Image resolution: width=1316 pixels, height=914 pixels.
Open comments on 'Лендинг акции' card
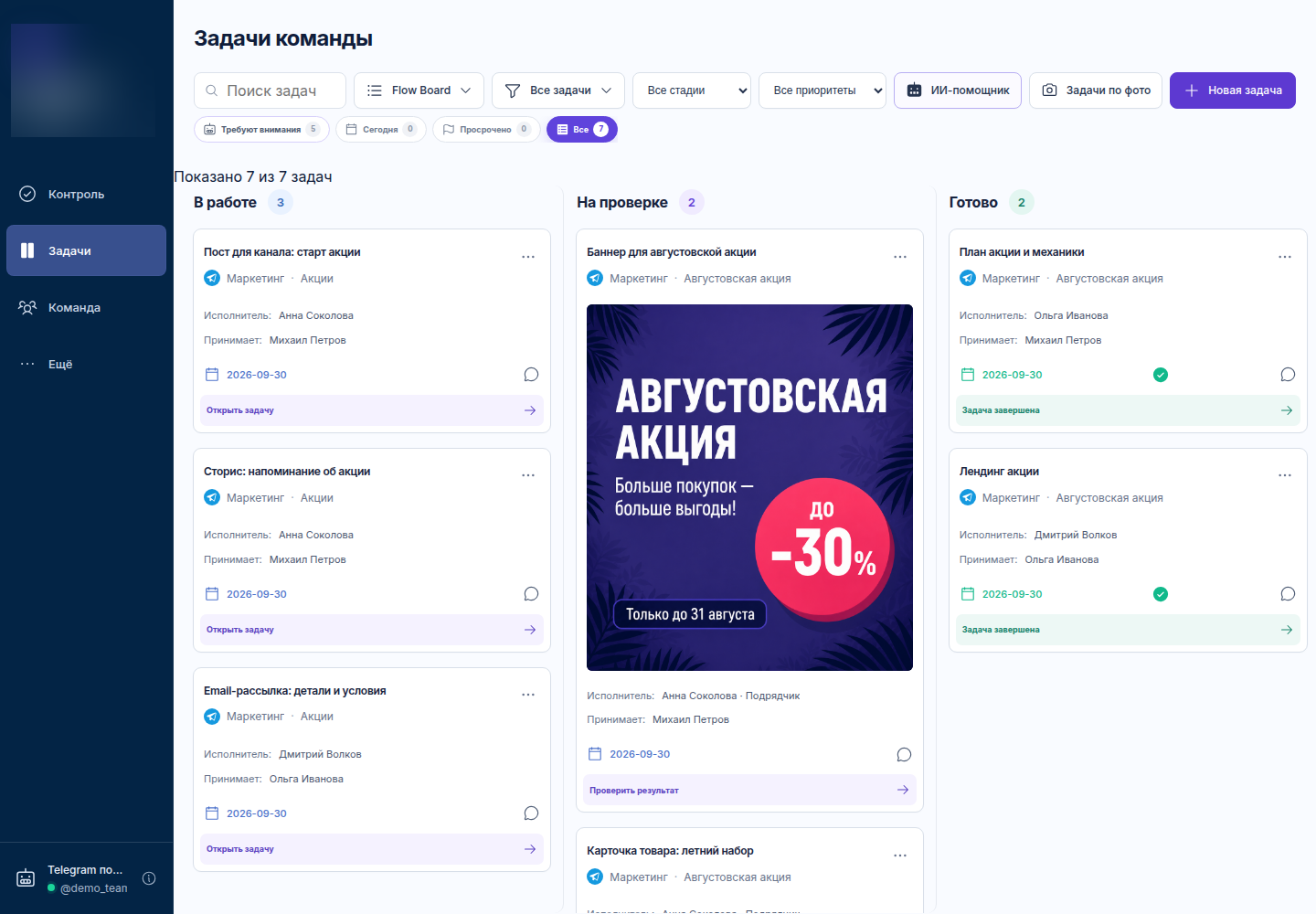tap(1288, 594)
